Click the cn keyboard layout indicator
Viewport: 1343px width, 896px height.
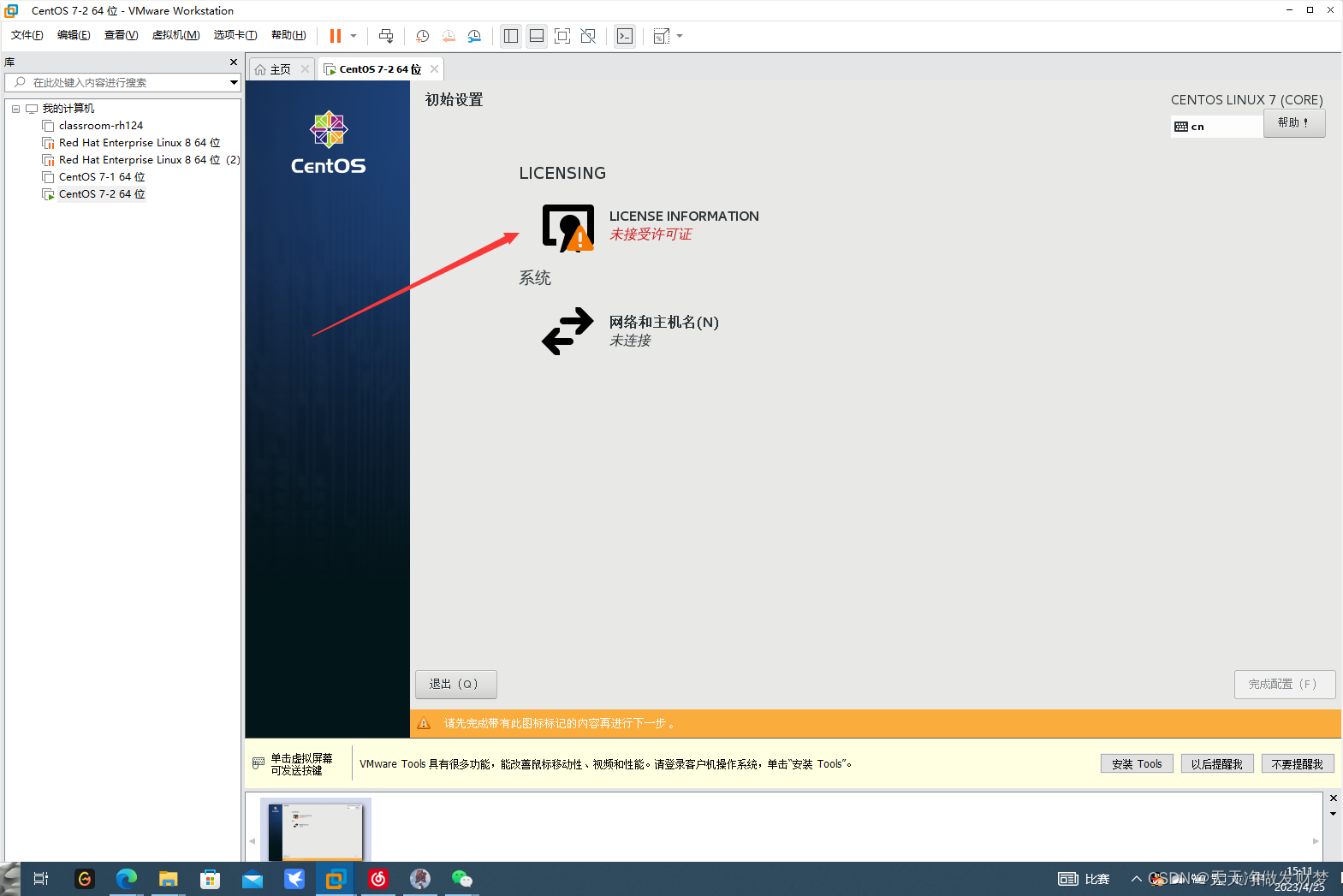[x=1216, y=127]
